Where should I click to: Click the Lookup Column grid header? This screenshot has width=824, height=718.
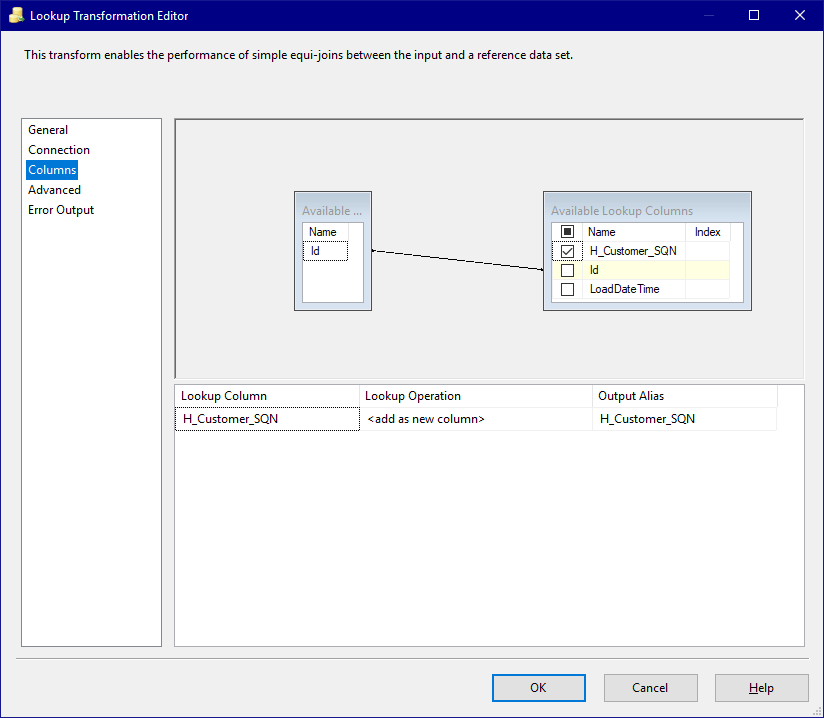tap(267, 396)
